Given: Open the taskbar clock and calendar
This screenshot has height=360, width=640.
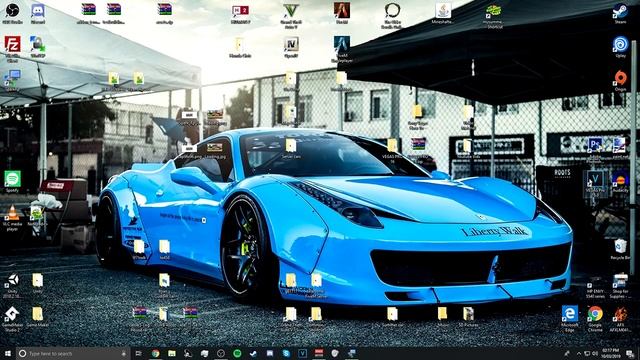Looking at the screenshot, I should pos(610,353).
